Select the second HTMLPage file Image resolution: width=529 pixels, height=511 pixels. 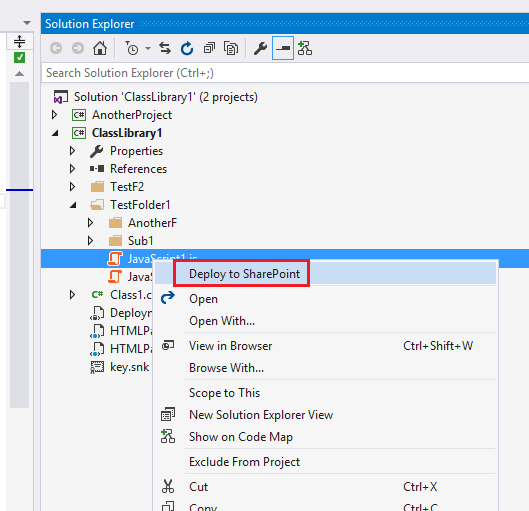click(x=131, y=348)
